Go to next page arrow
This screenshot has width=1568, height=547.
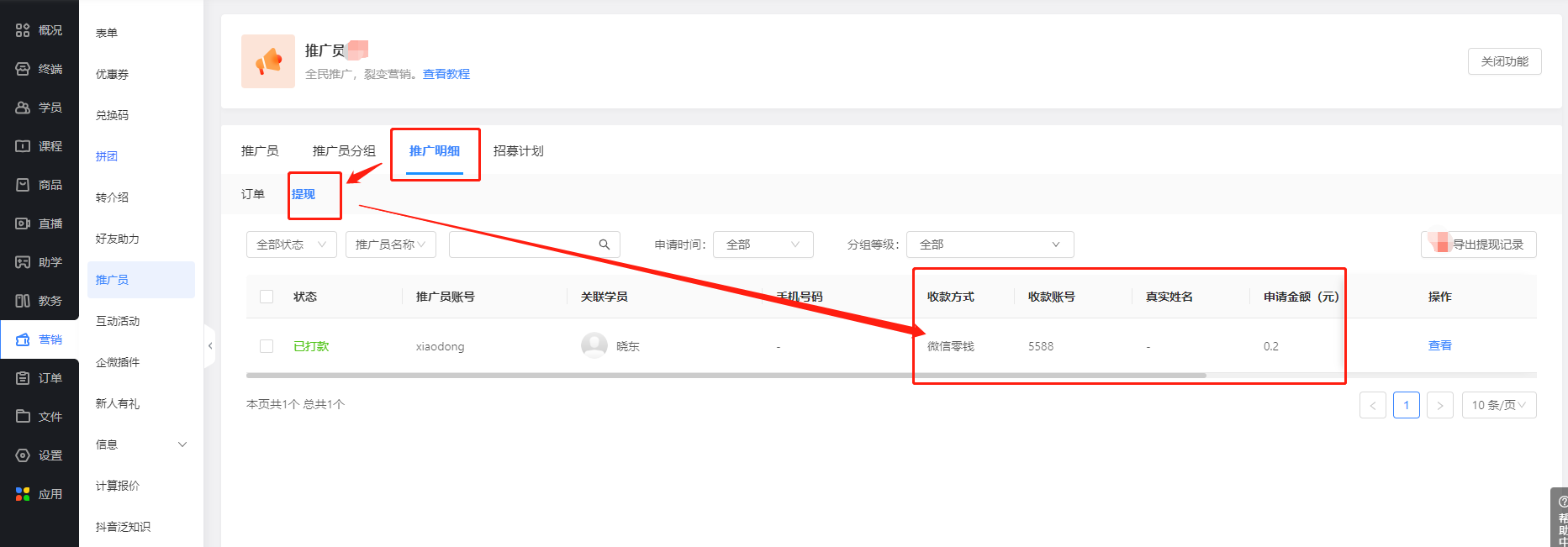pyautogui.click(x=1440, y=405)
